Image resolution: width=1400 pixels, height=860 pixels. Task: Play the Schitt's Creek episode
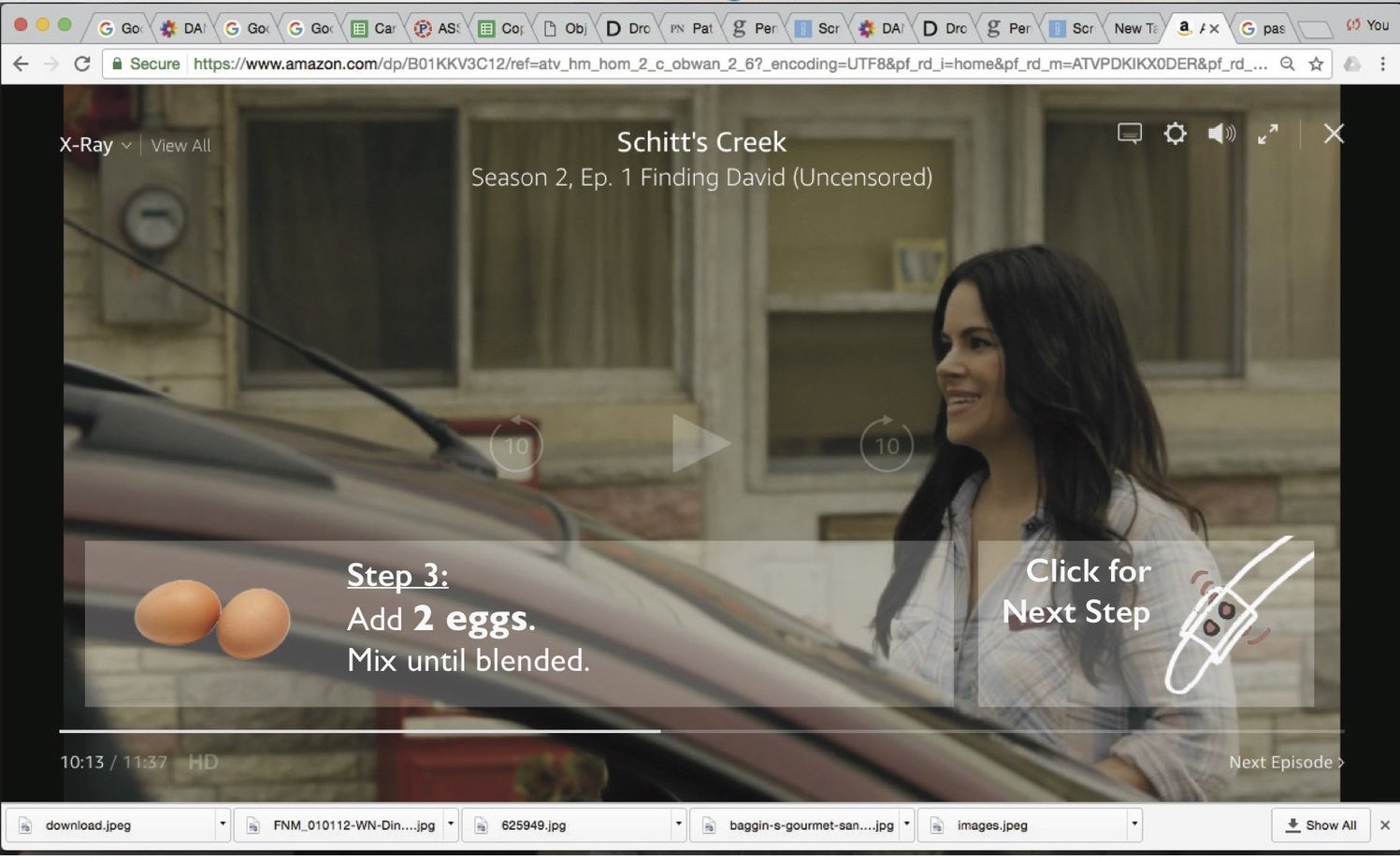point(700,444)
